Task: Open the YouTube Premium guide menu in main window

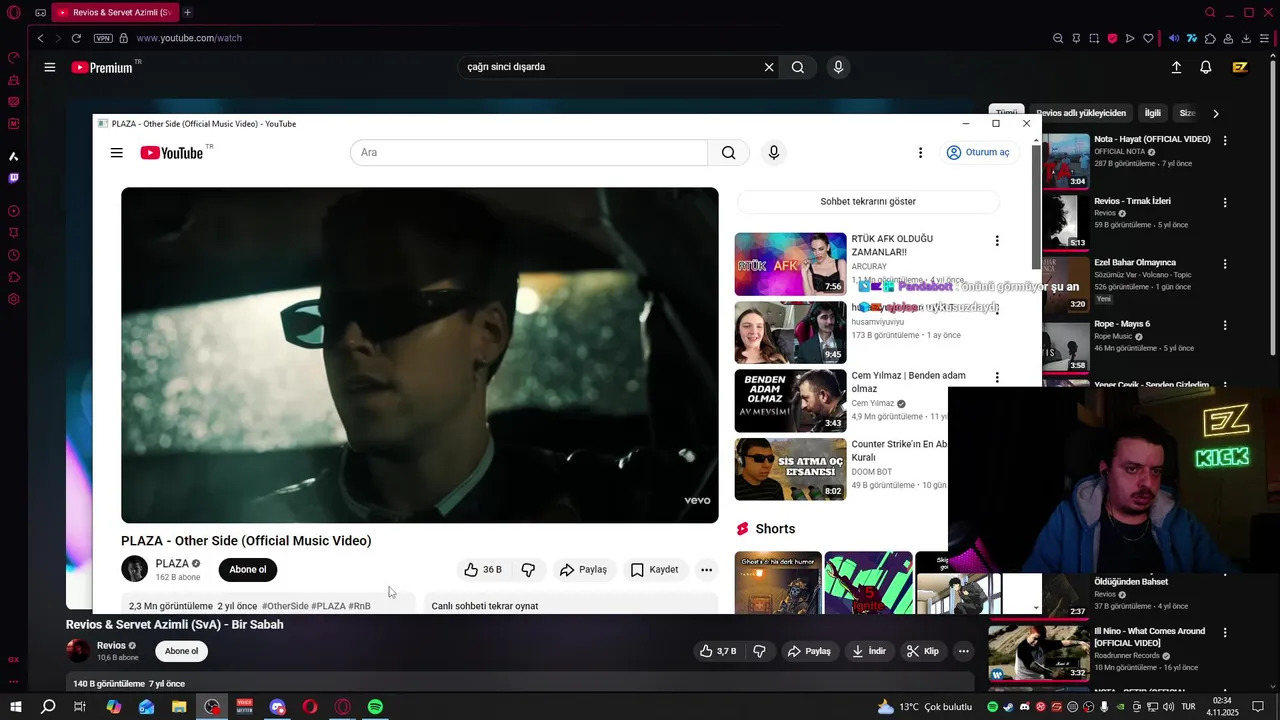Action: [x=49, y=67]
